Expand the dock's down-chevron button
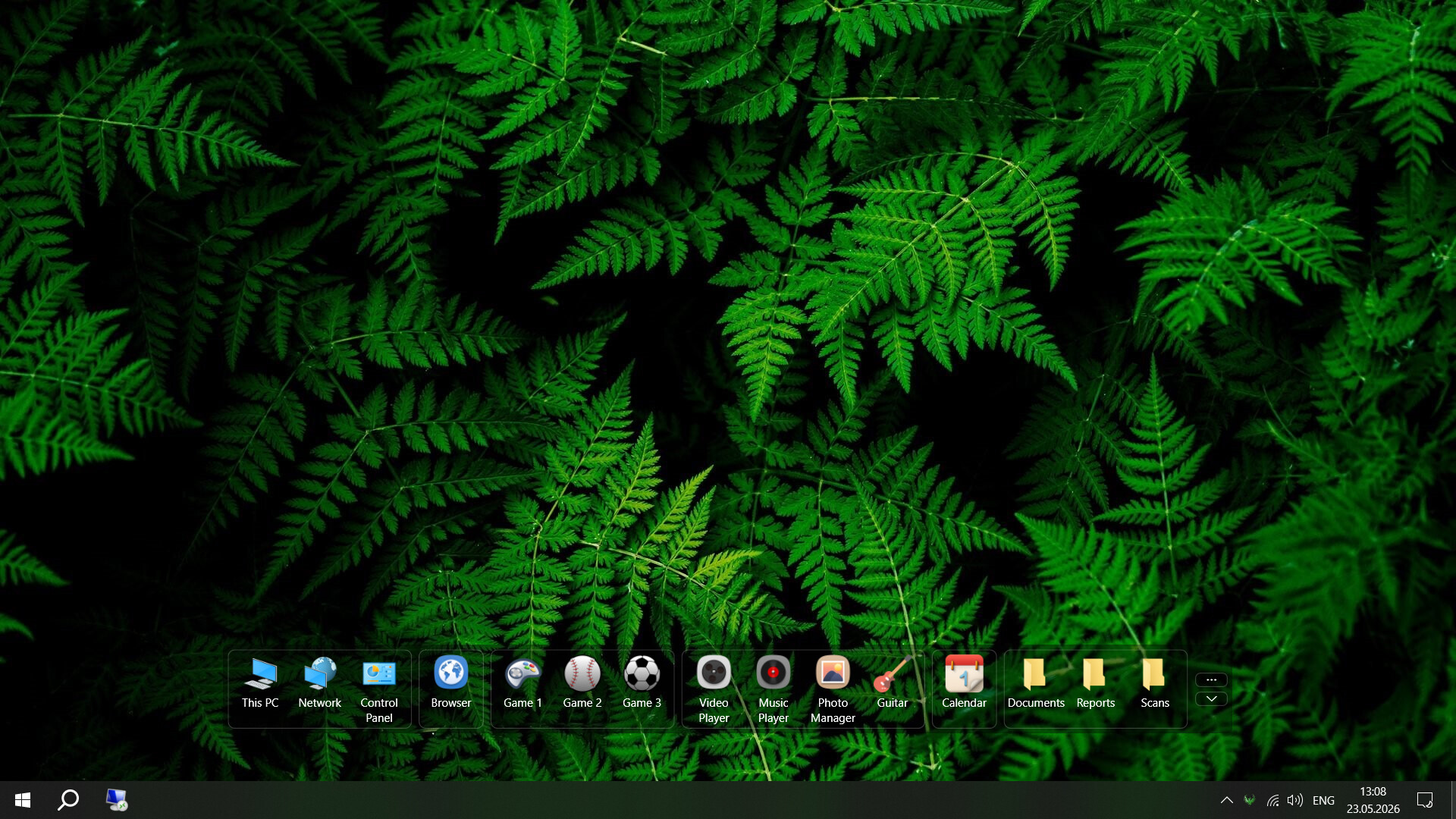This screenshot has height=819, width=1456. (1211, 698)
